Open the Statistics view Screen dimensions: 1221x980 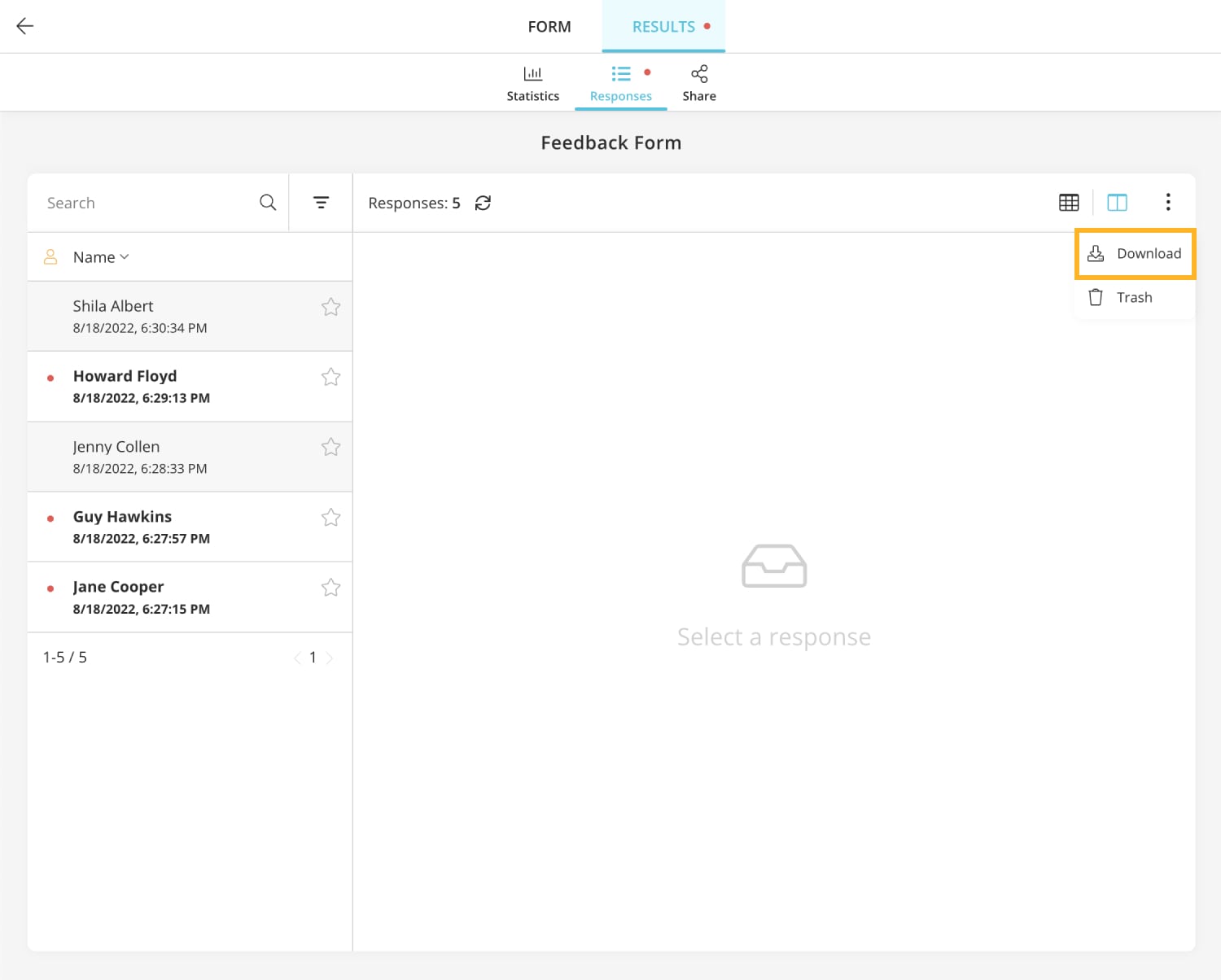tap(532, 82)
